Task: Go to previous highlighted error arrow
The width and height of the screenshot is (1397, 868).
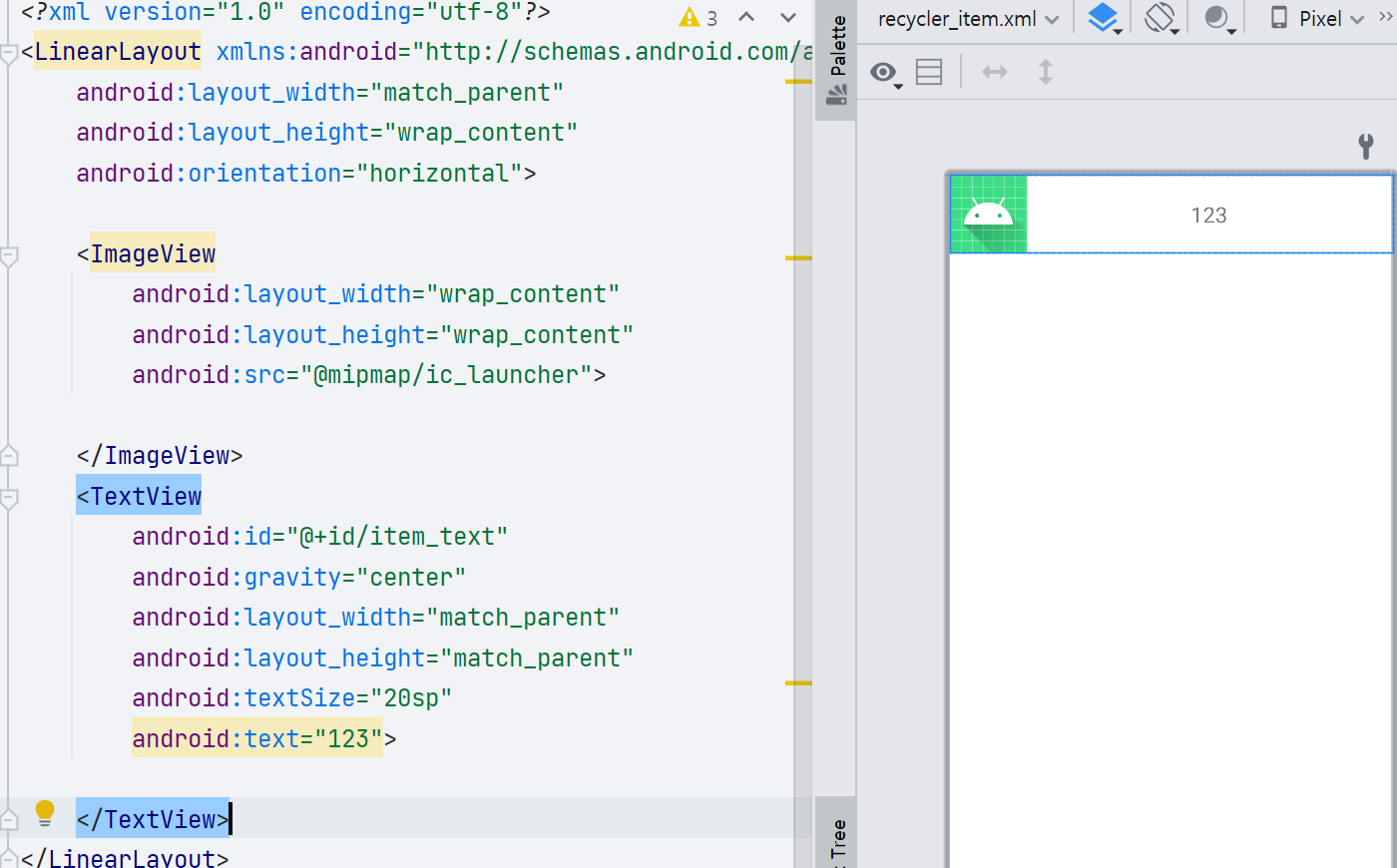Action: (x=746, y=17)
